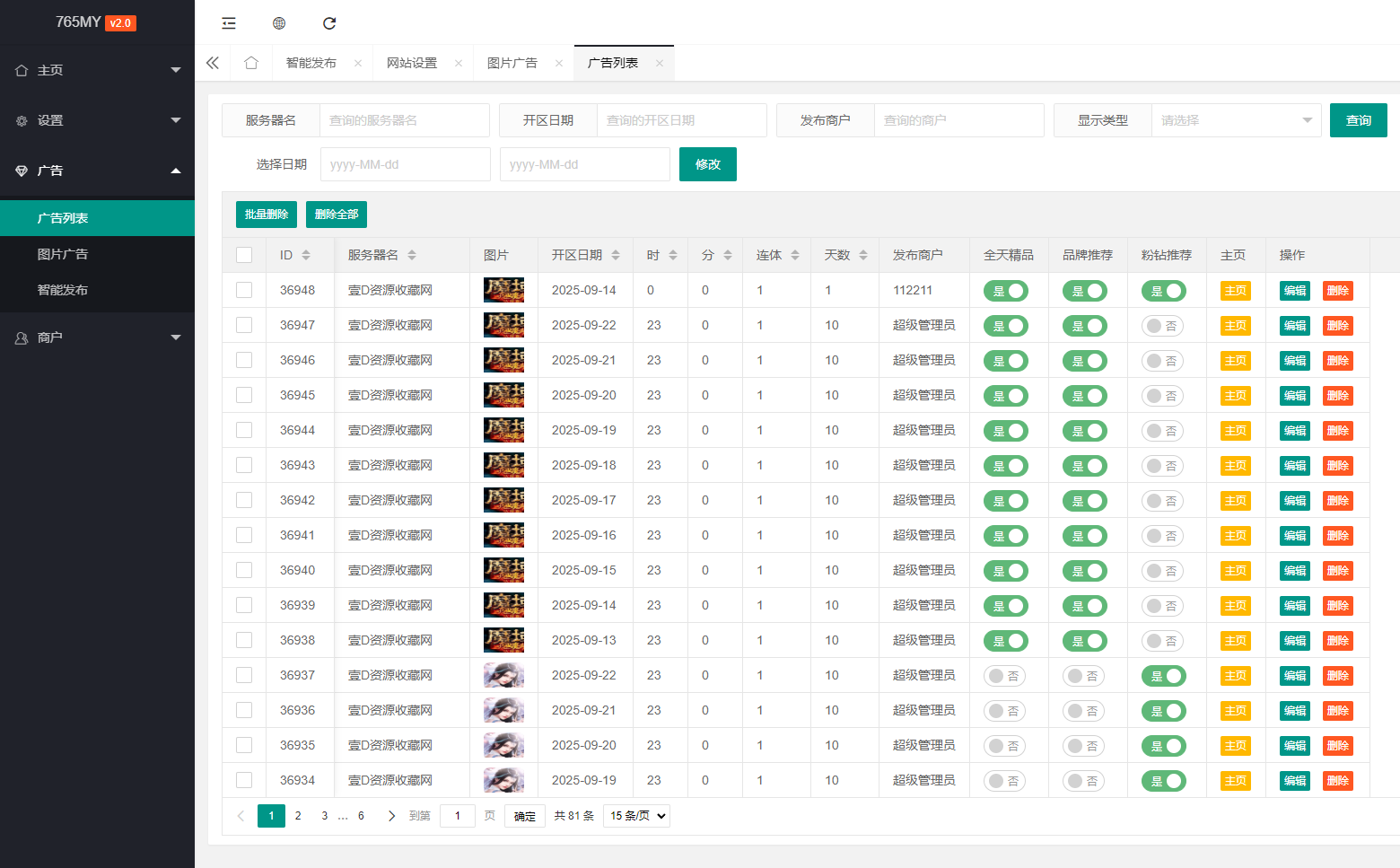Open the 显示类型 请选择 dropdown
This screenshot has width=1400, height=868.
pyautogui.click(x=1237, y=119)
